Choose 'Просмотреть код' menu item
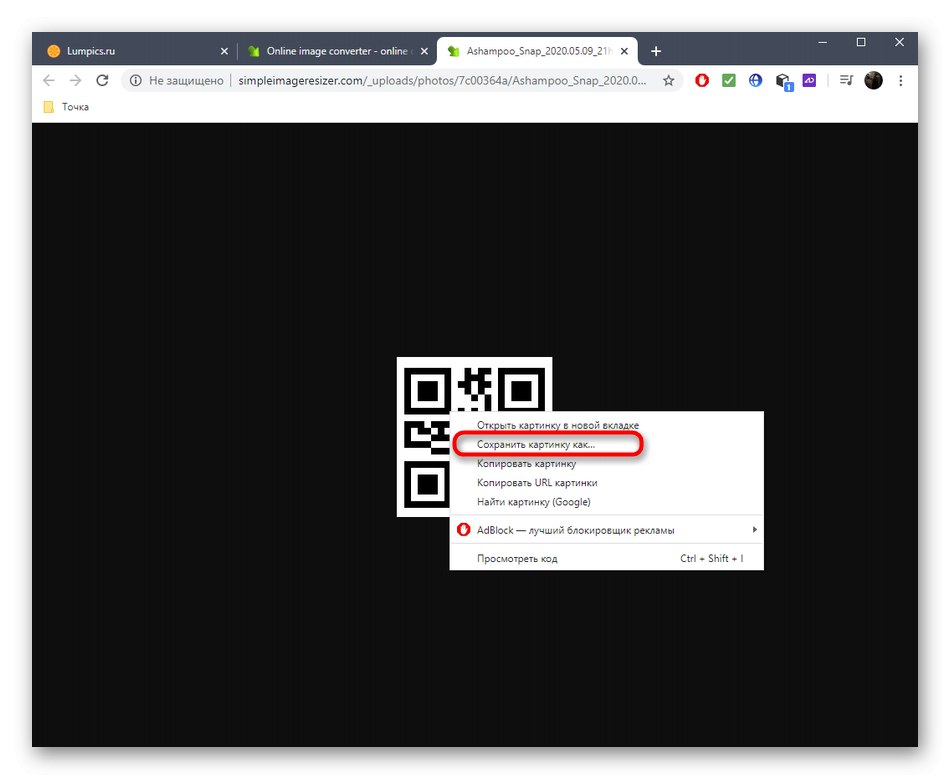 [606, 559]
